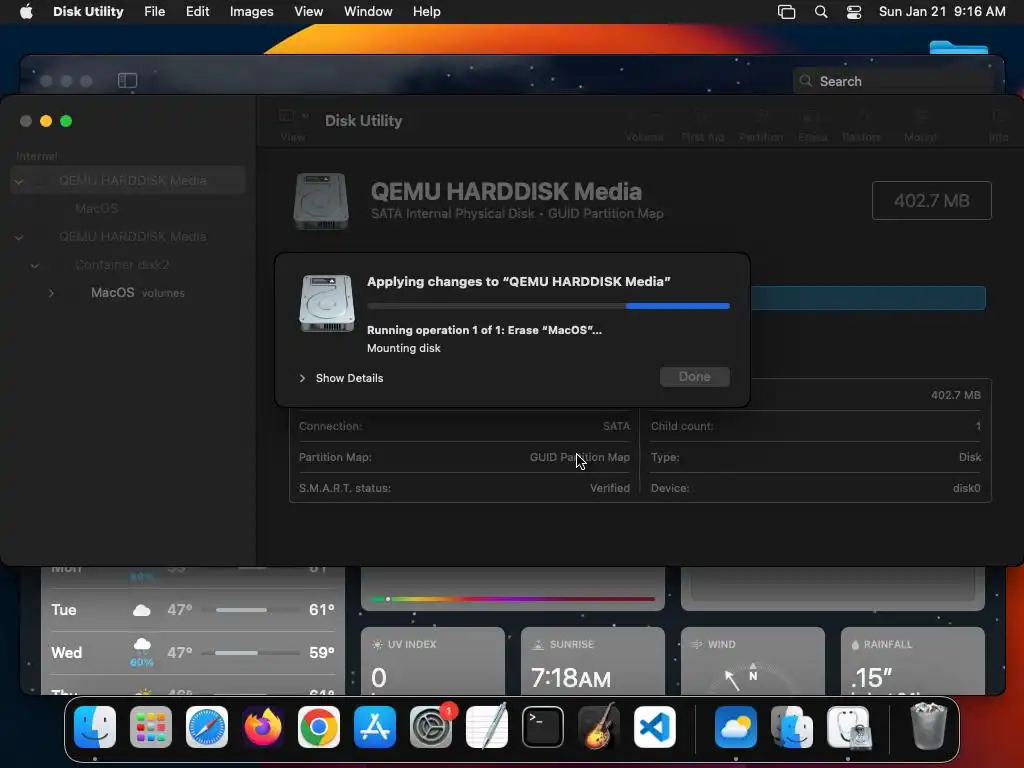Viewport: 1024px width, 768px height.
Task: Open System Preferences with badge in Dock
Action: coord(431,727)
